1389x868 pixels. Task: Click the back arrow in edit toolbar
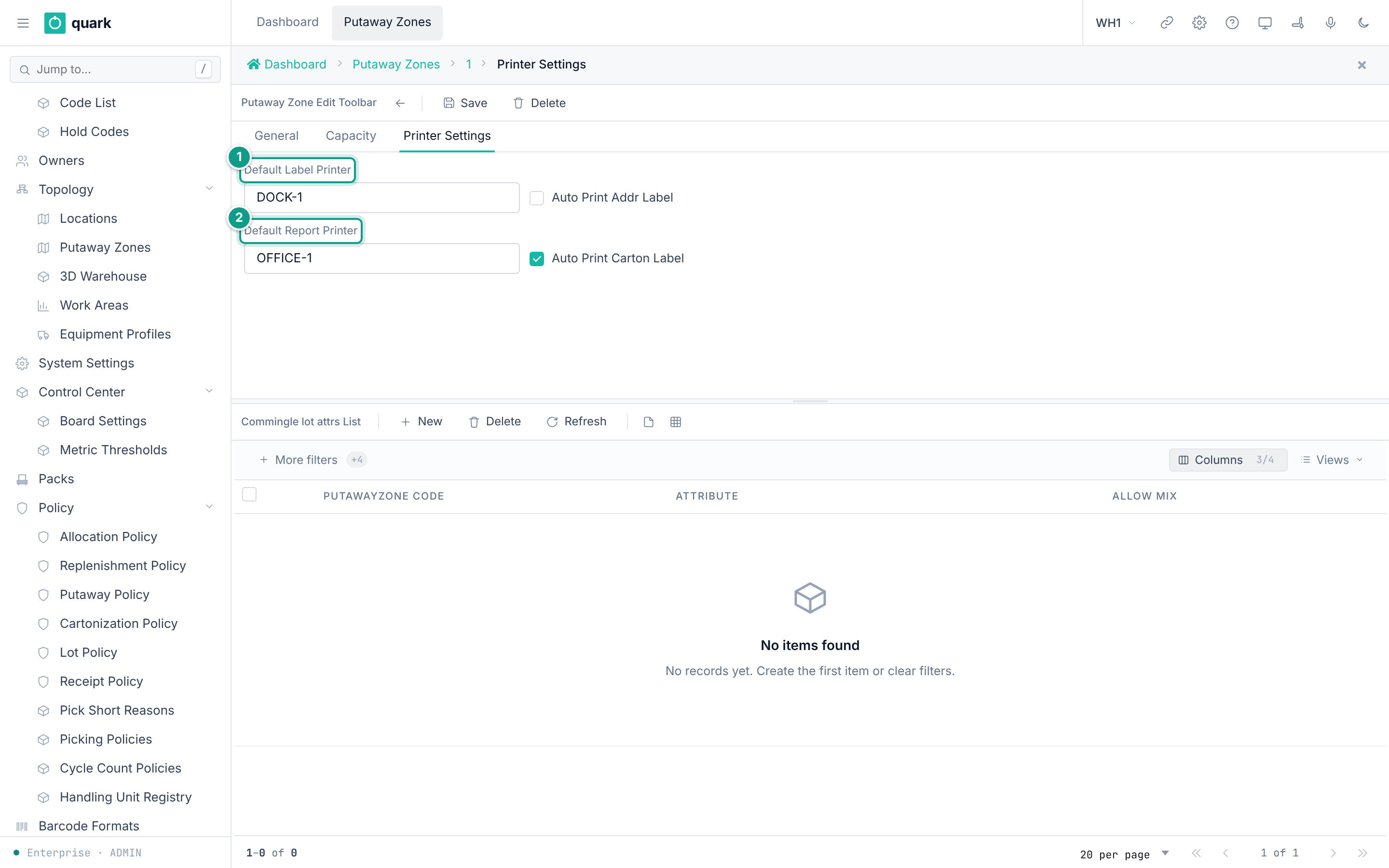click(400, 103)
